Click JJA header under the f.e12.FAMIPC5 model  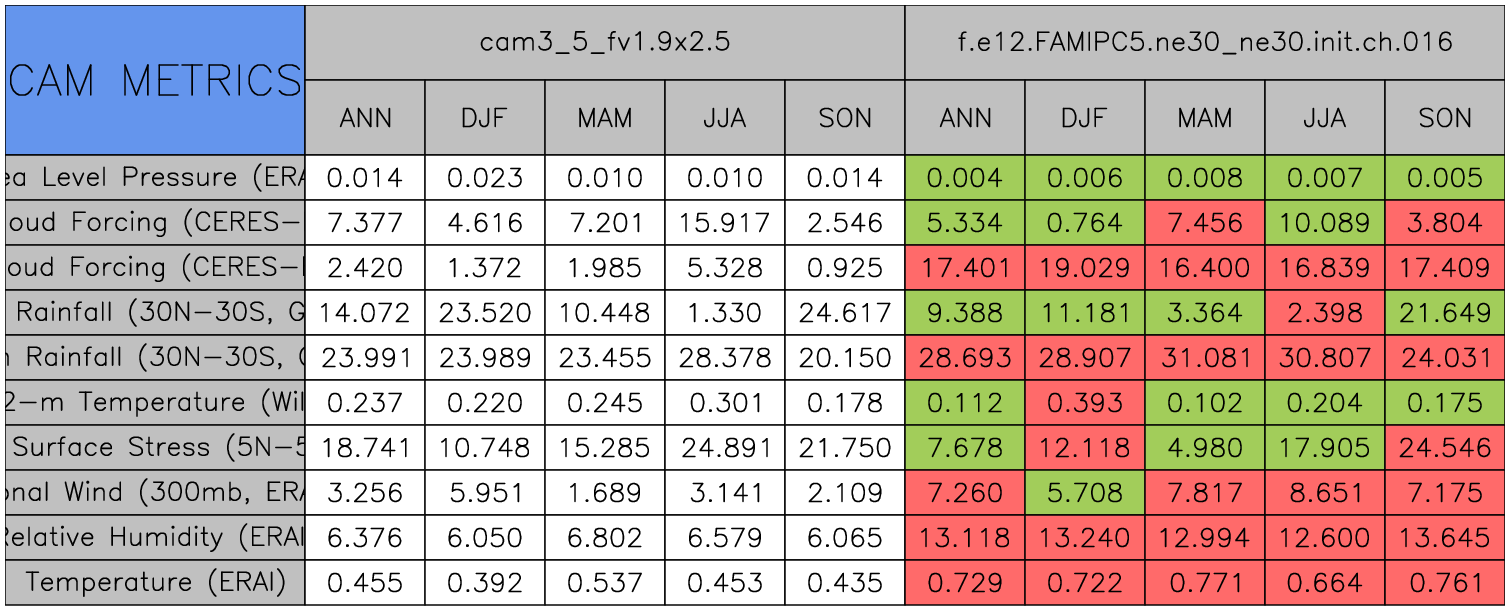tap(1325, 118)
